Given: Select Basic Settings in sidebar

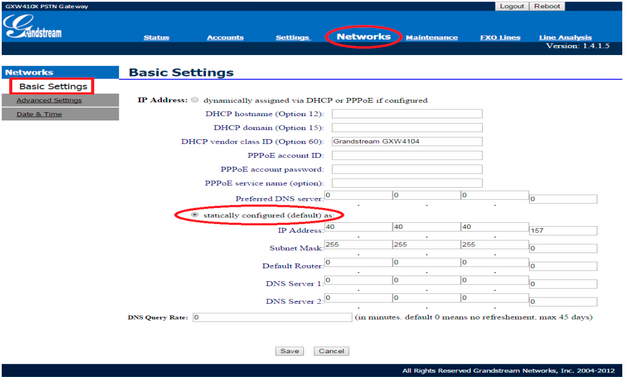Looking at the screenshot, I should point(53,86).
